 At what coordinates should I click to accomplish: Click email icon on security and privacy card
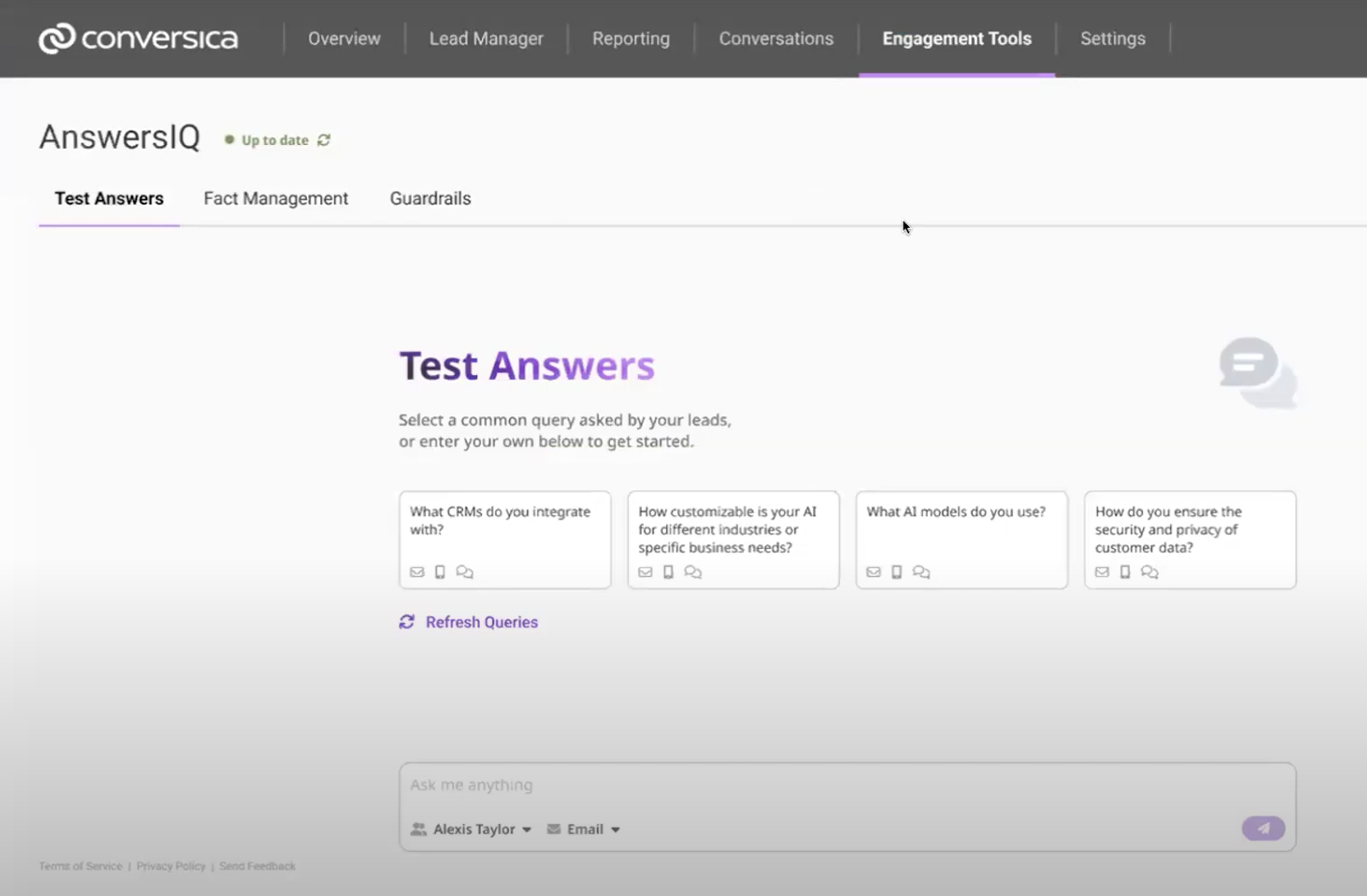pos(1102,572)
